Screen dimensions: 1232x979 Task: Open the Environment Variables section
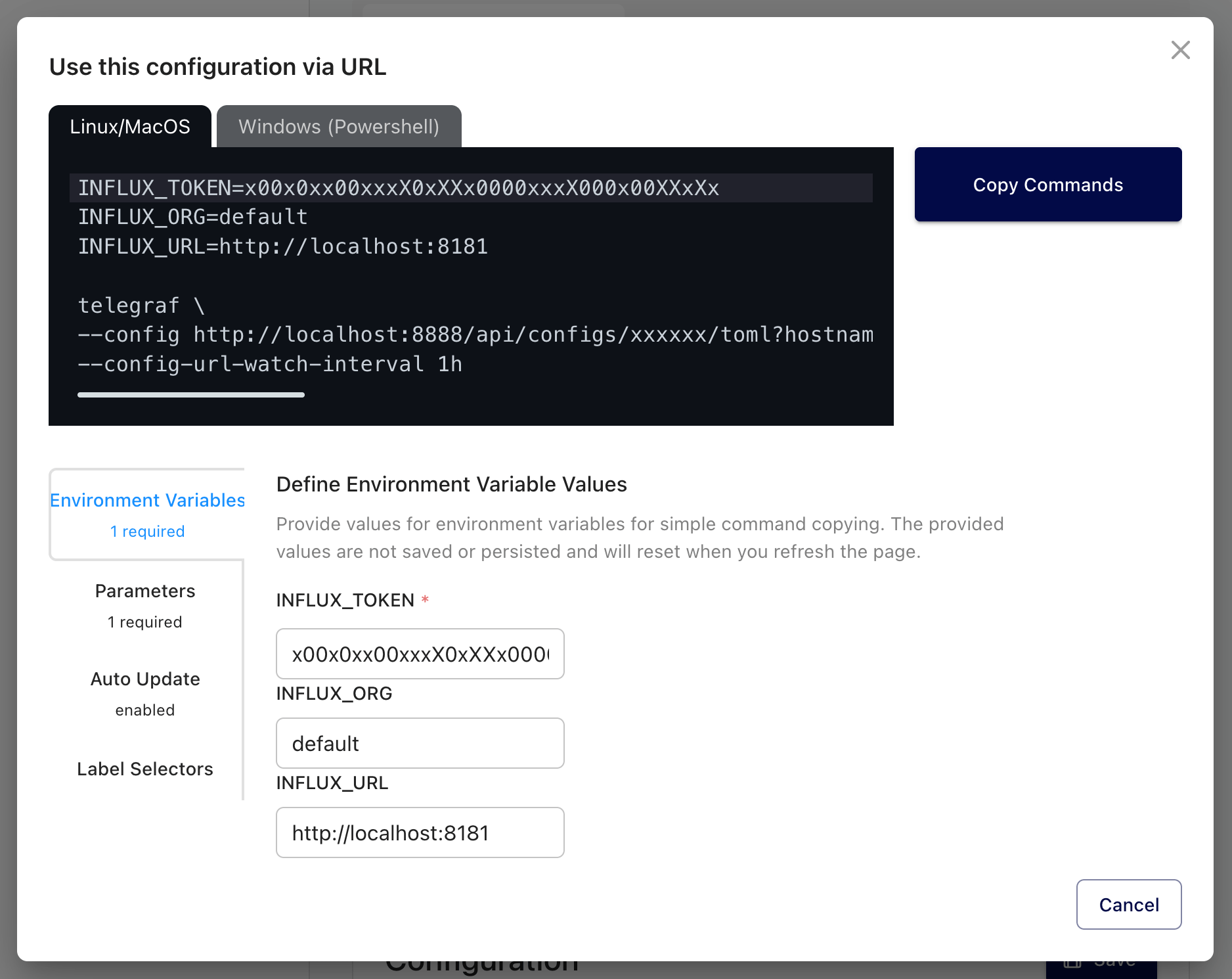tap(147, 514)
